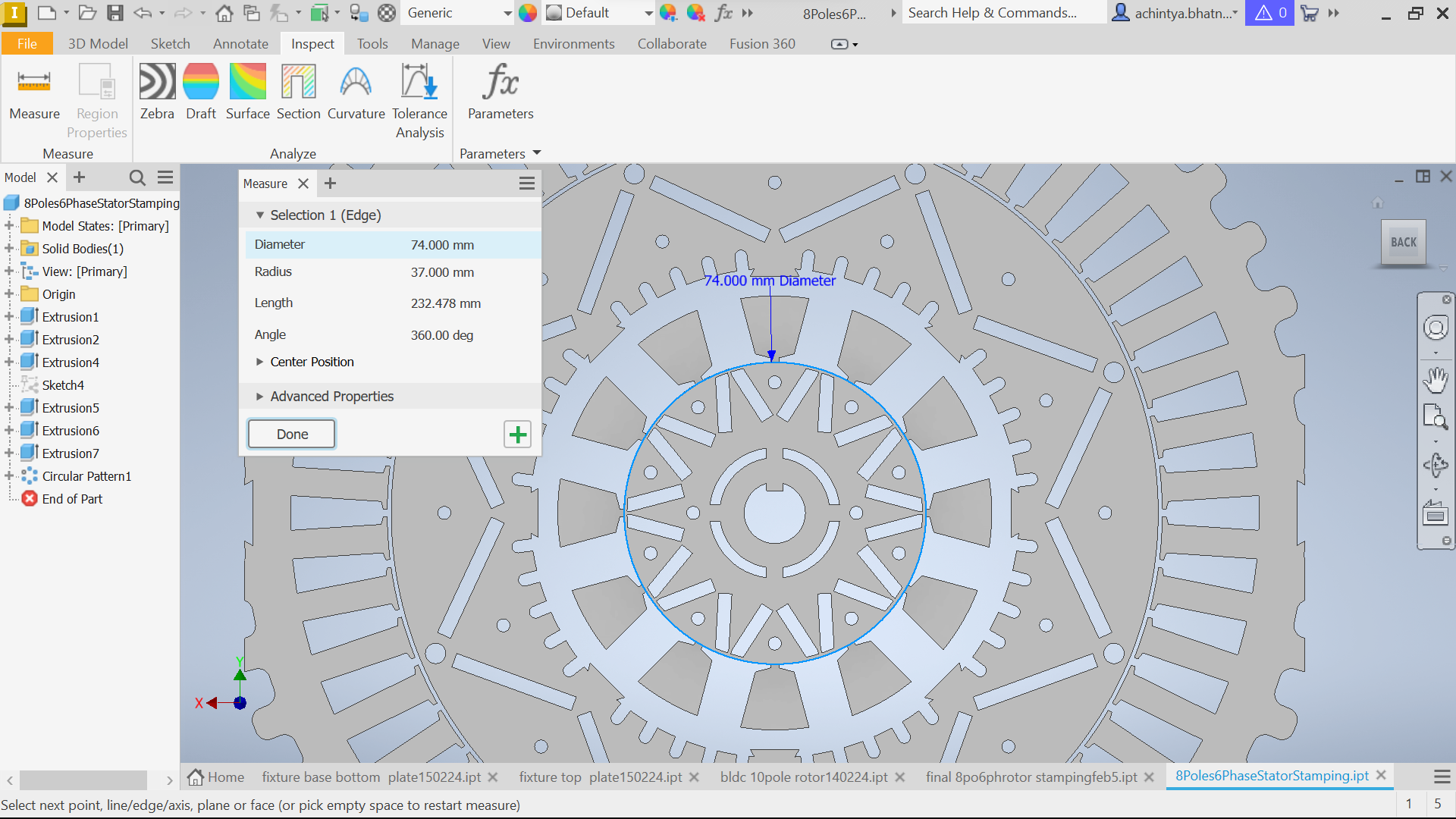The width and height of the screenshot is (1456, 819).
Task: Activate Section analysis
Action: coord(298,93)
